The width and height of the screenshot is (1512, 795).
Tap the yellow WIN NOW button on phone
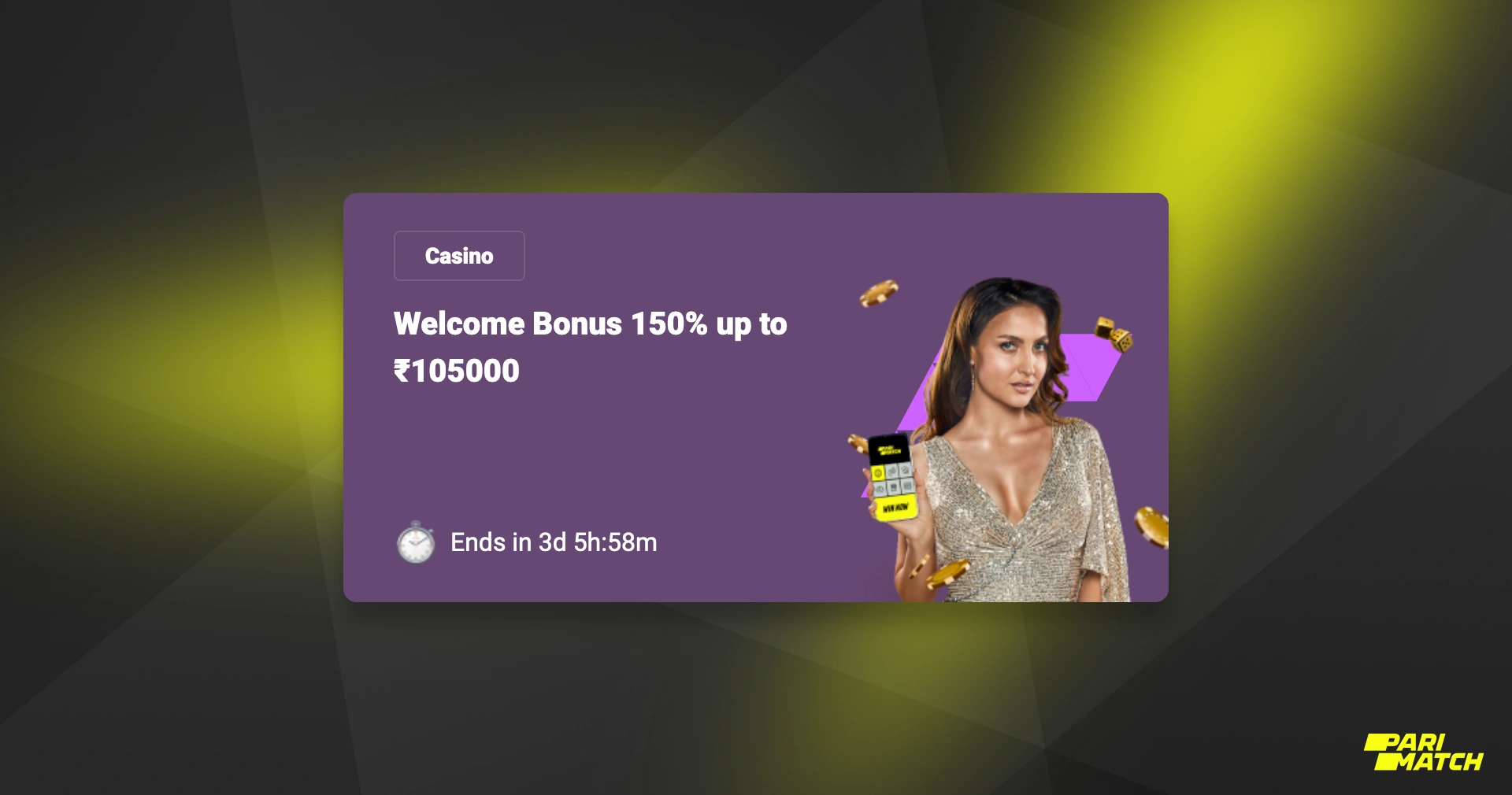click(x=895, y=508)
